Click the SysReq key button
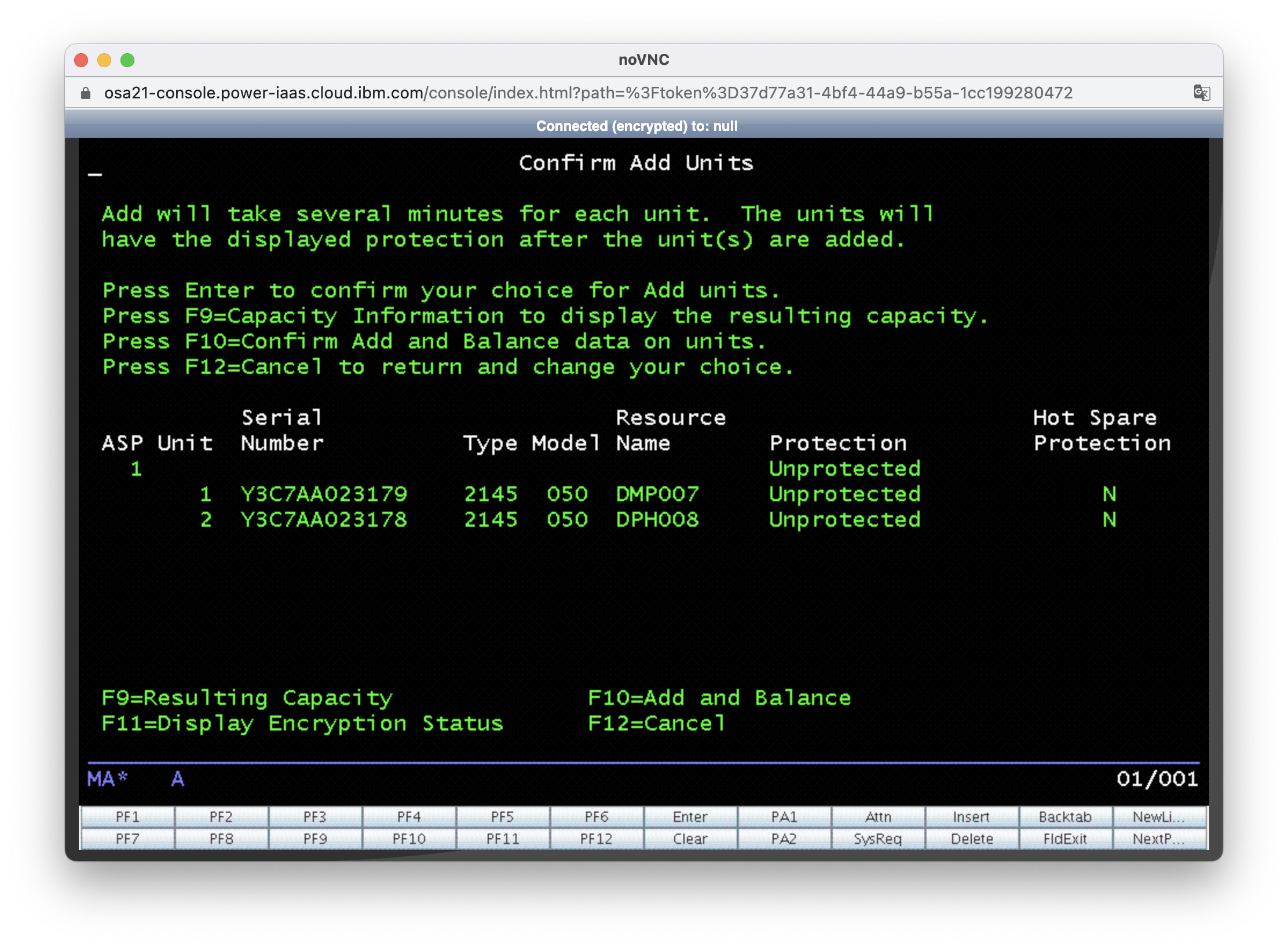 point(878,839)
